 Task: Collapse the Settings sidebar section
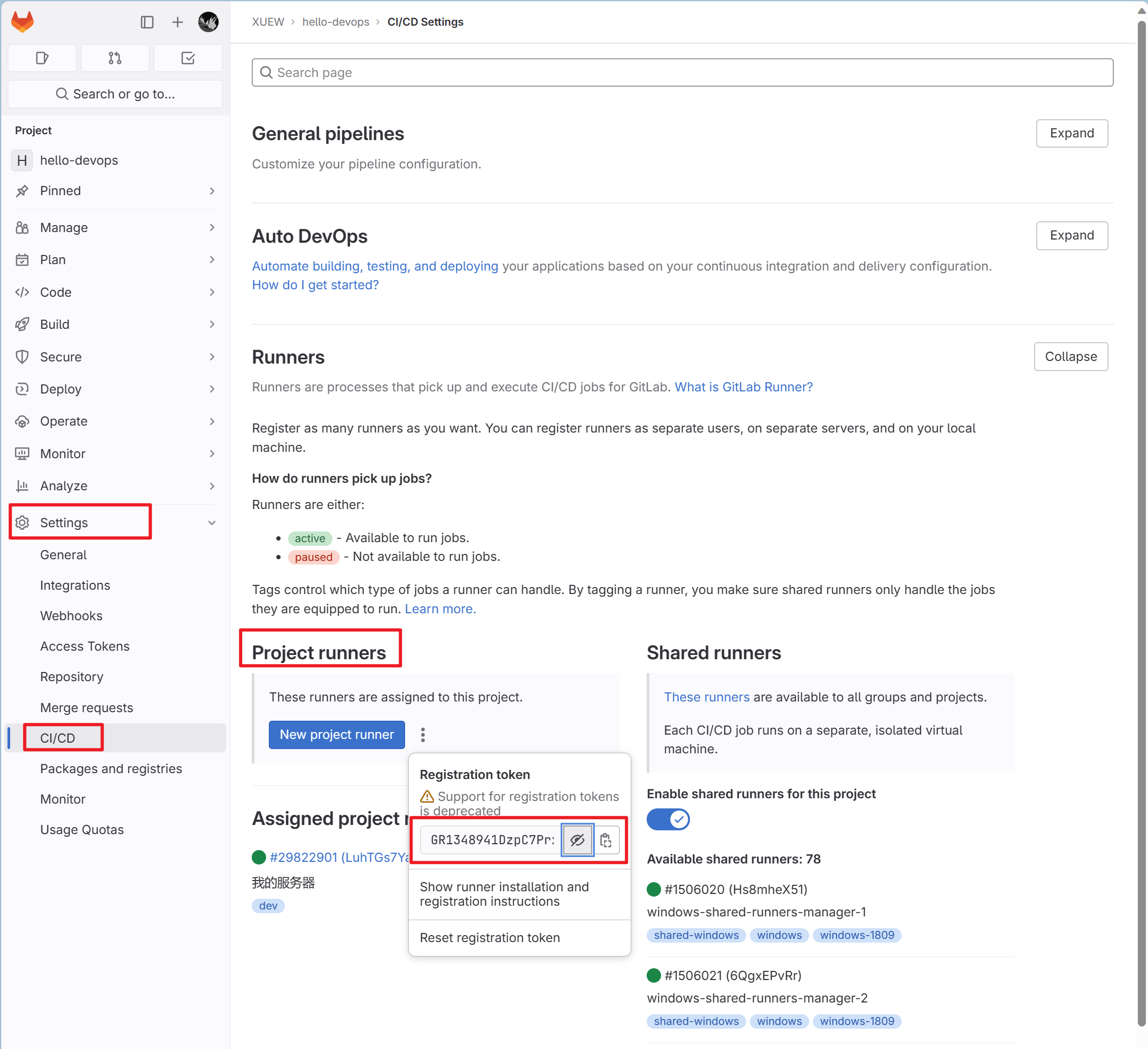(212, 522)
